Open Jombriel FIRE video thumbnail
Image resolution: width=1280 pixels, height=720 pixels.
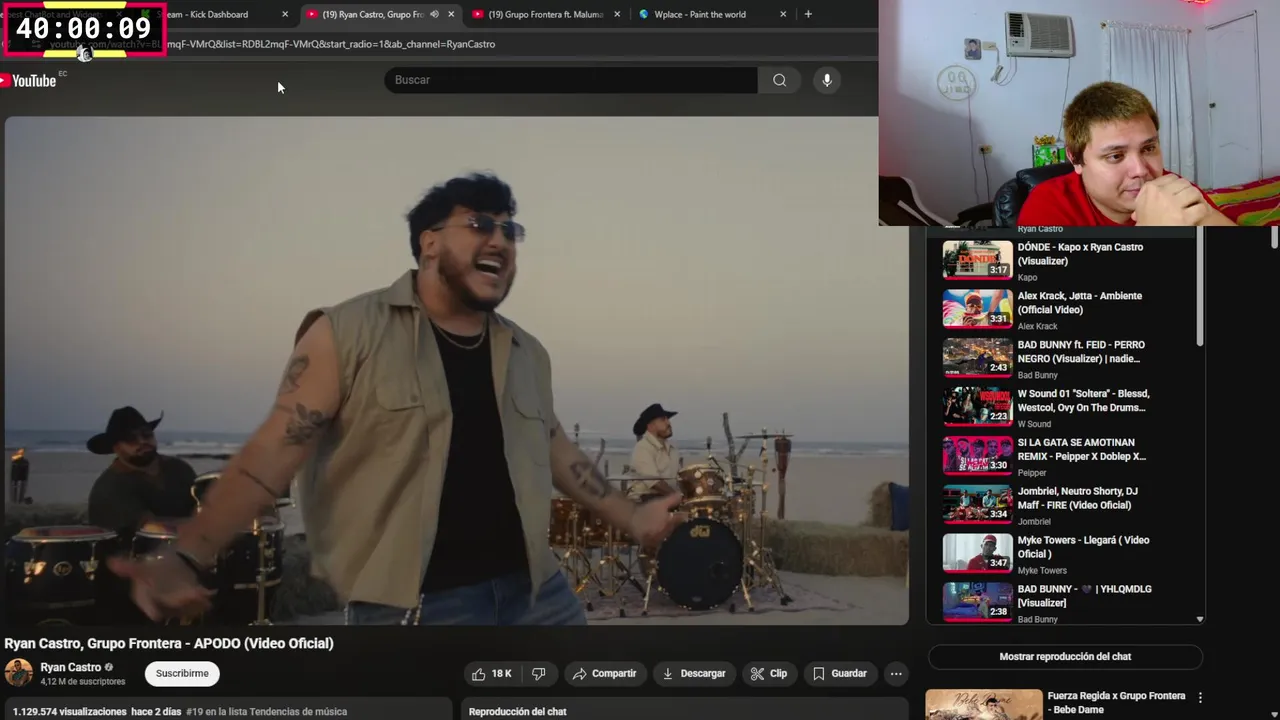(x=977, y=505)
